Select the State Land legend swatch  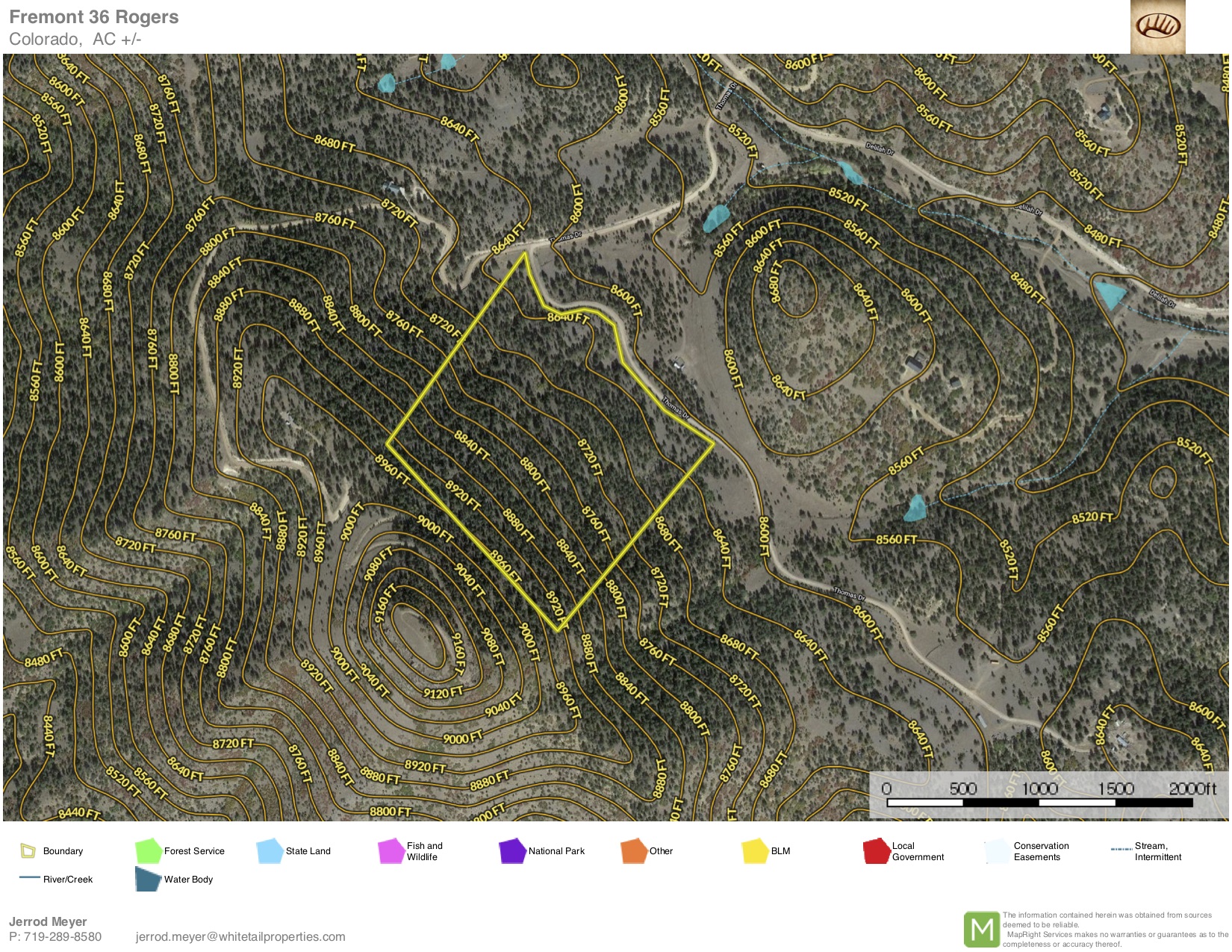[x=269, y=850]
